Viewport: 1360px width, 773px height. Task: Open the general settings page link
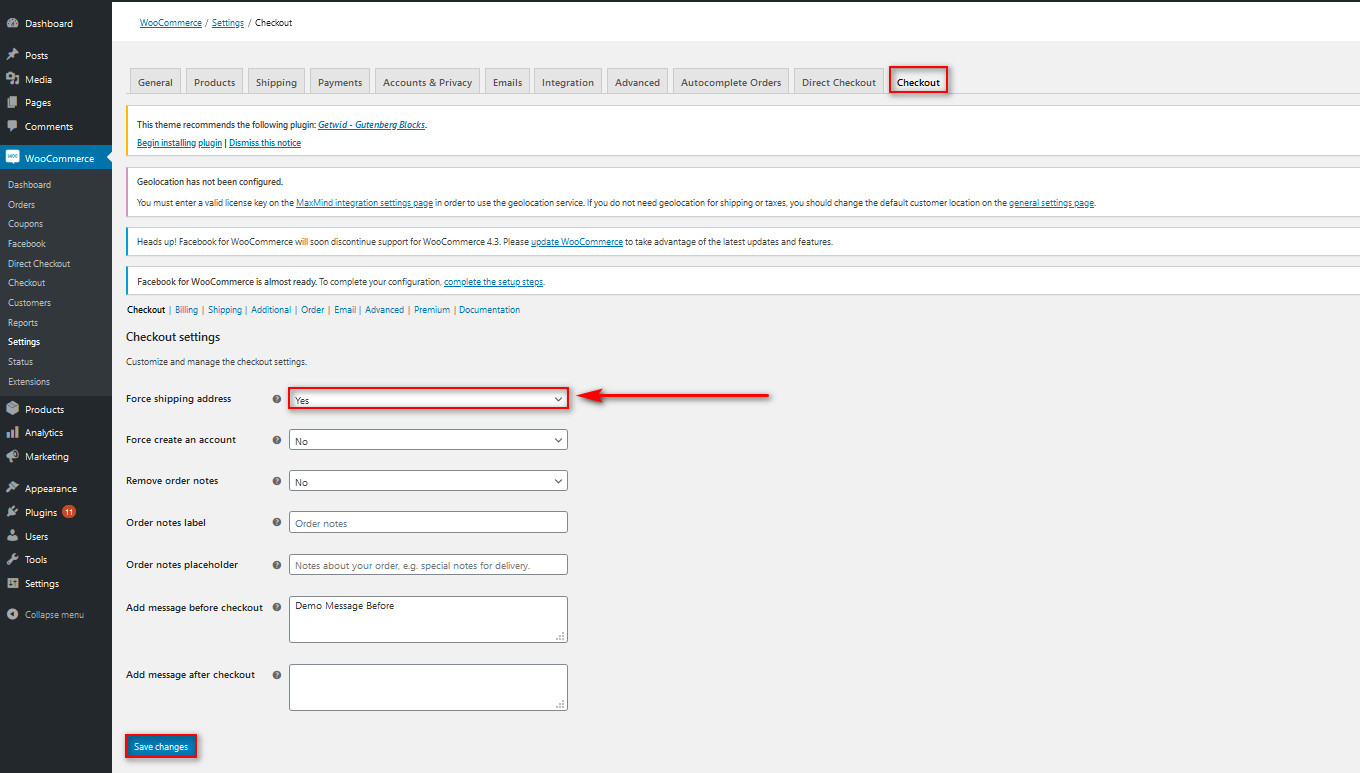1052,203
